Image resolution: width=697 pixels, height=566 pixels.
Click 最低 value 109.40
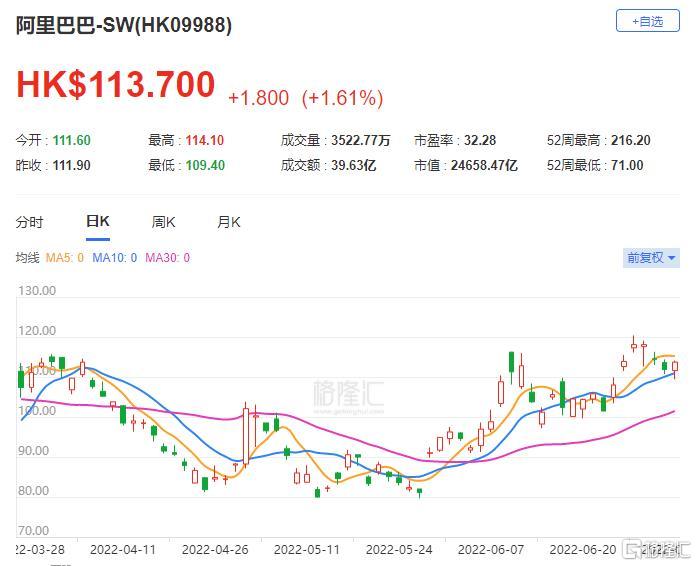coord(205,165)
